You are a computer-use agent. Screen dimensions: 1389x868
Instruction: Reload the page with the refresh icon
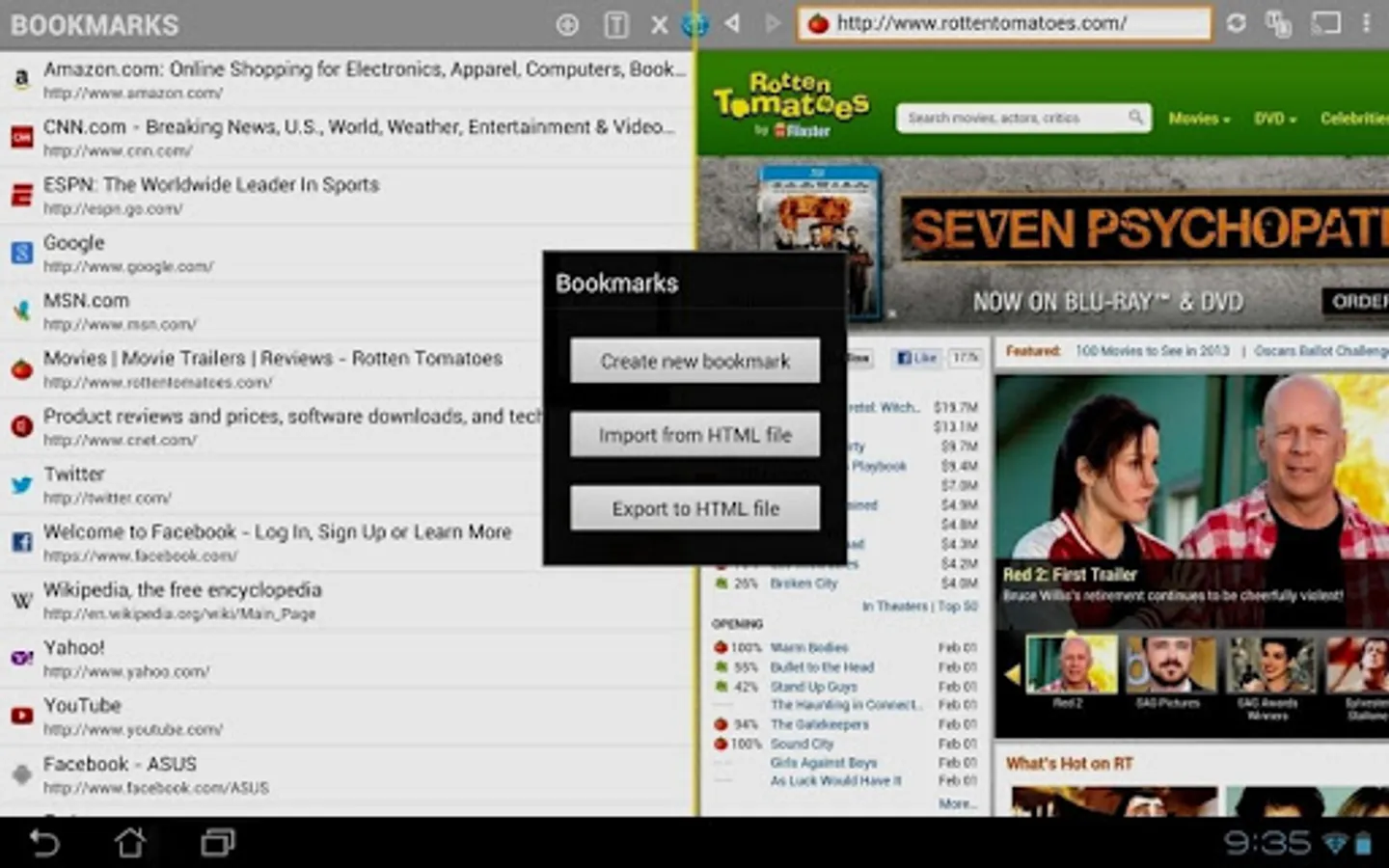click(1236, 22)
